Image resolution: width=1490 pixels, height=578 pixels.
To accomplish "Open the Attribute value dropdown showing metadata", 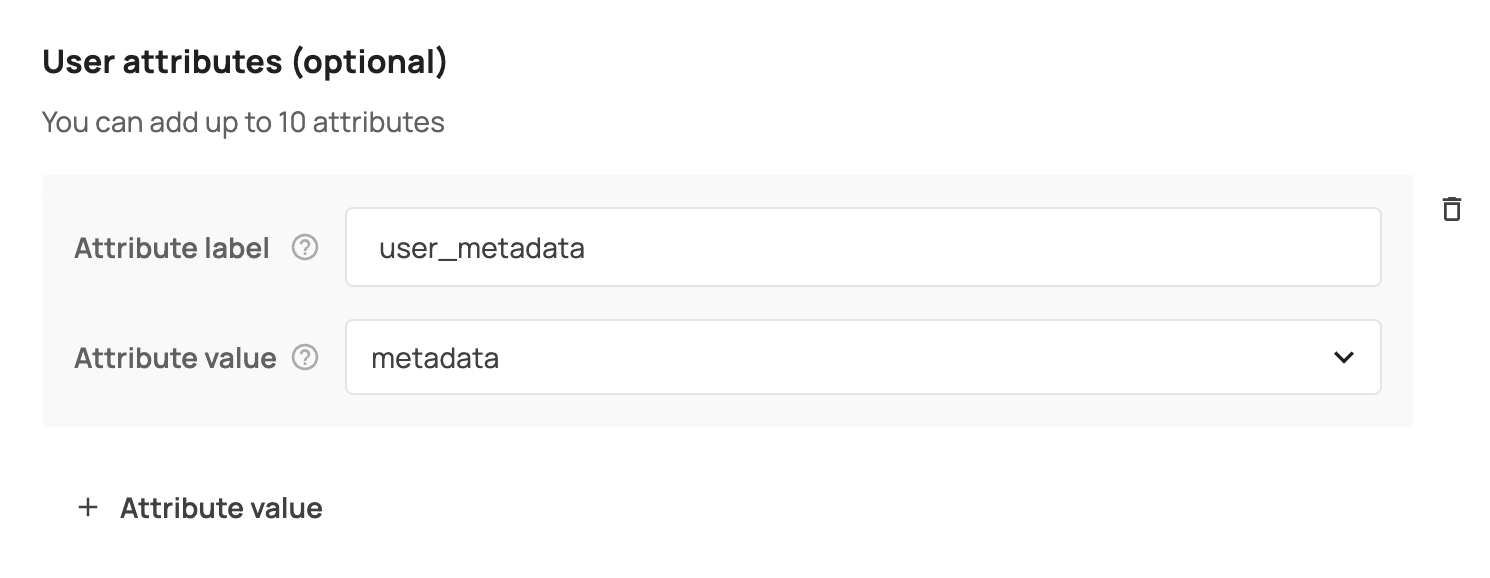I will tap(862, 357).
